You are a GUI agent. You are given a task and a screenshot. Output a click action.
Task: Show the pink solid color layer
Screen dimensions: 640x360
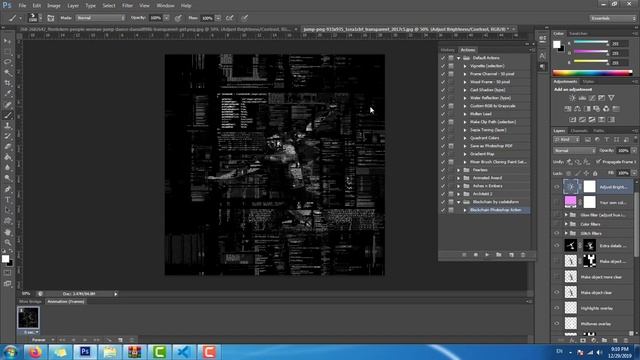[557, 202]
